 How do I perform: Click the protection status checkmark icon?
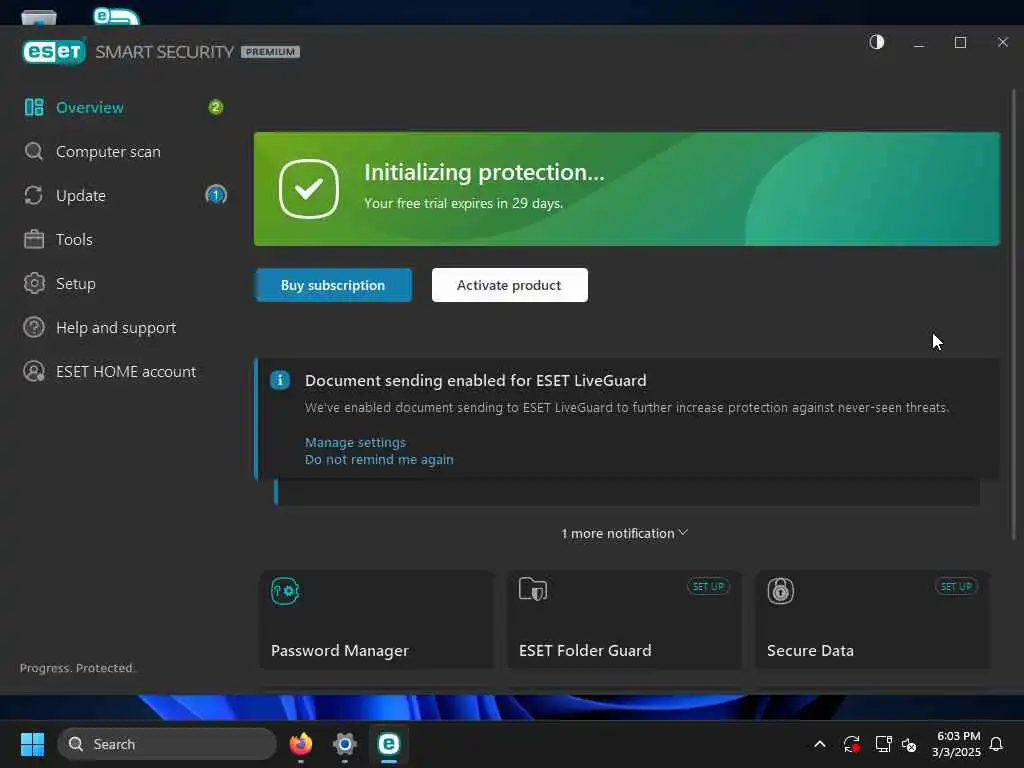point(309,189)
